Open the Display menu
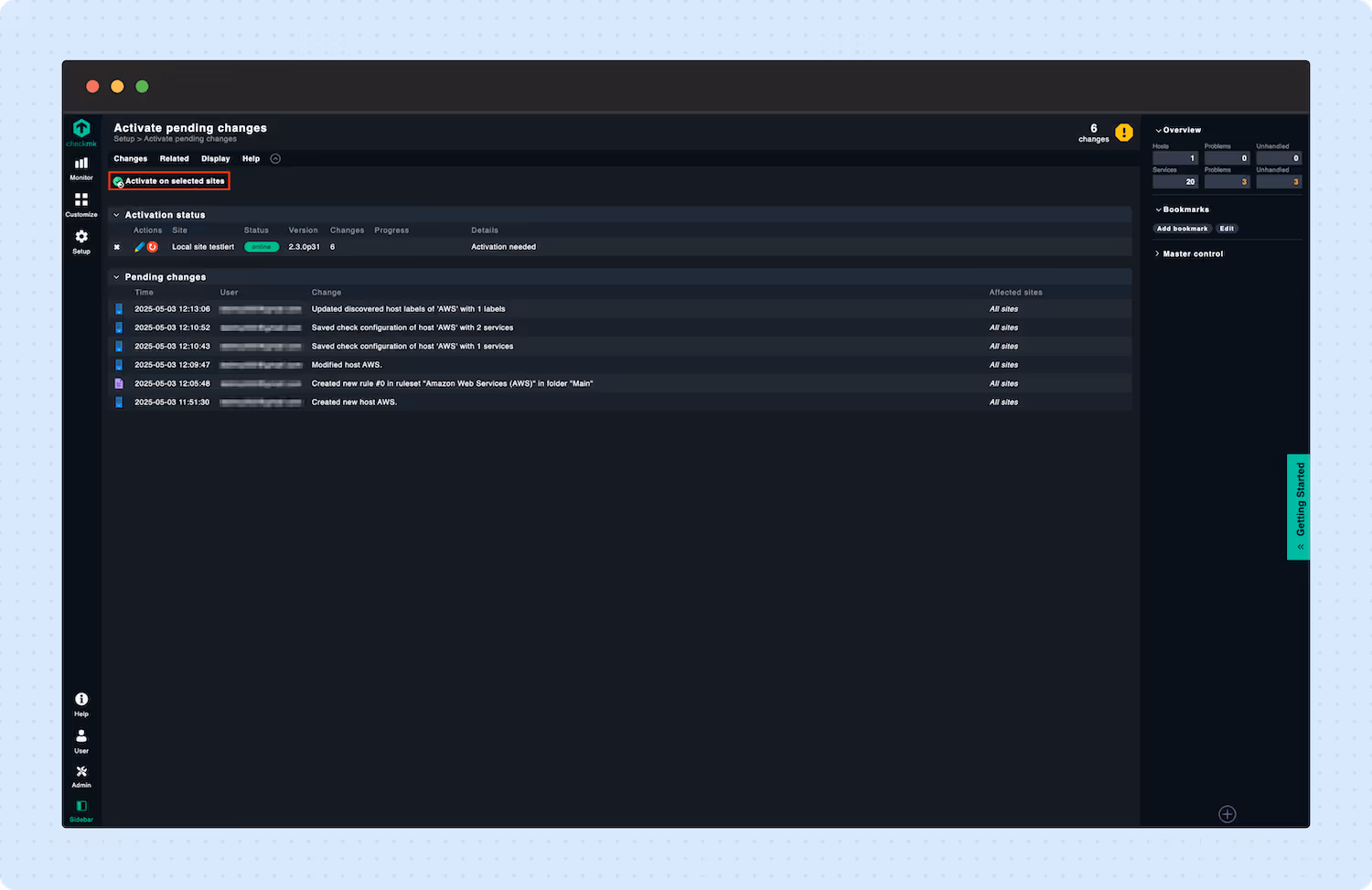The height and width of the screenshot is (890, 1372). click(x=216, y=158)
